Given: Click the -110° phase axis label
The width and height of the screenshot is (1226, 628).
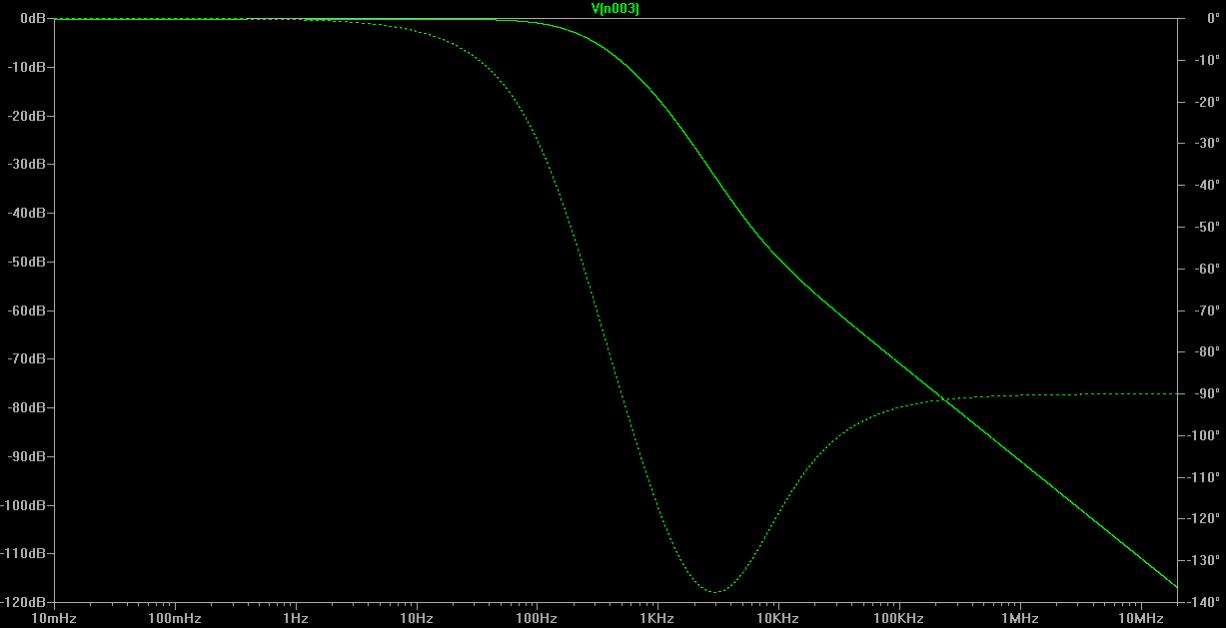Looking at the screenshot, I should [1203, 477].
